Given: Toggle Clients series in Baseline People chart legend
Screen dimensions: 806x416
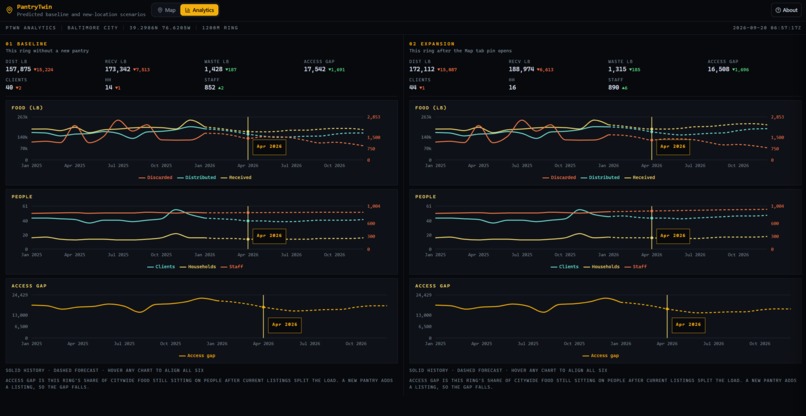Looking at the screenshot, I should click(161, 267).
